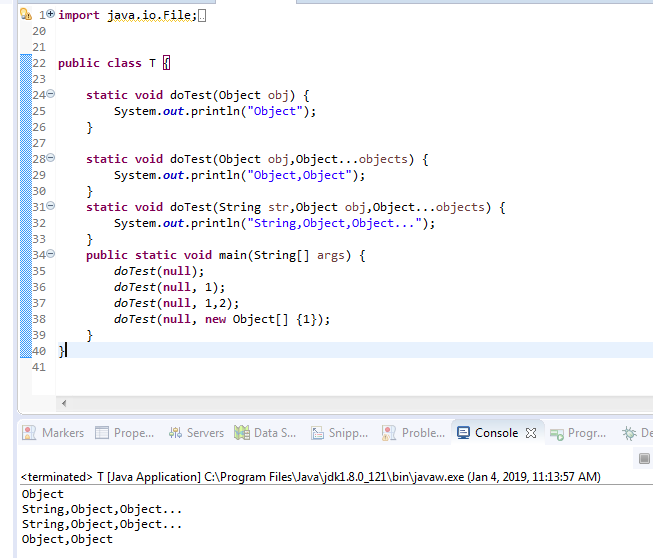
Task: Click the 'Object,Object' console output line
Action: 67,539
